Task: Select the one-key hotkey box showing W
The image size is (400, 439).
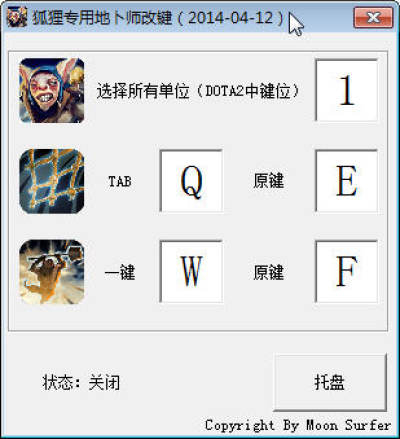Action: (191, 272)
